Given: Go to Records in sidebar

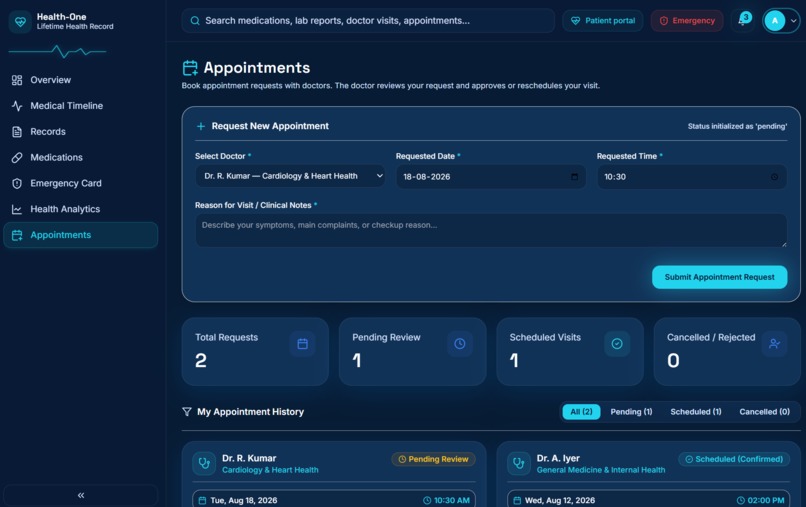Looking at the screenshot, I should click(81, 132).
